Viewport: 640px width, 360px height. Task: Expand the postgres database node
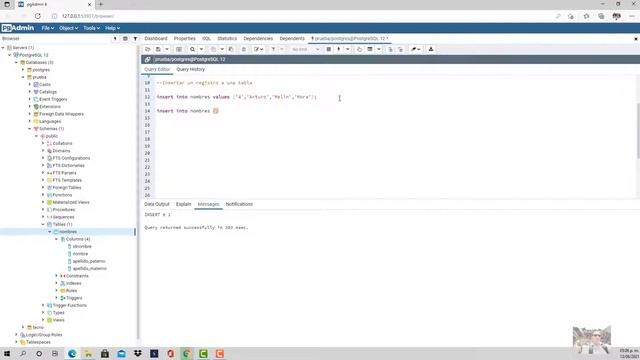(x=23, y=70)
